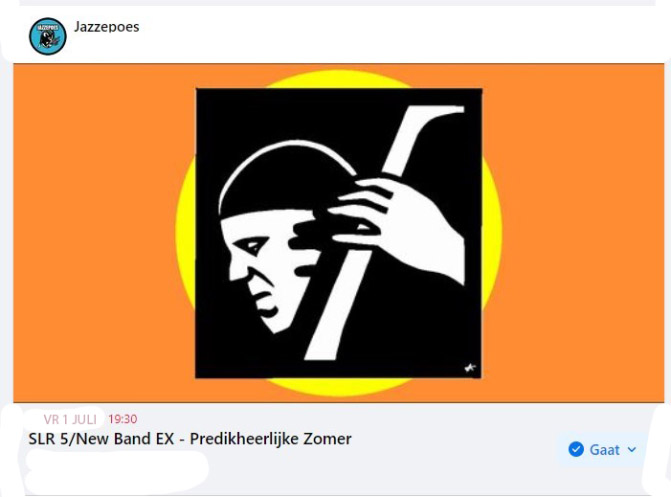The height and width of the screenshot is (497, 671).
Task: Open the bass player event cover image
Action: tap(338, 233)
